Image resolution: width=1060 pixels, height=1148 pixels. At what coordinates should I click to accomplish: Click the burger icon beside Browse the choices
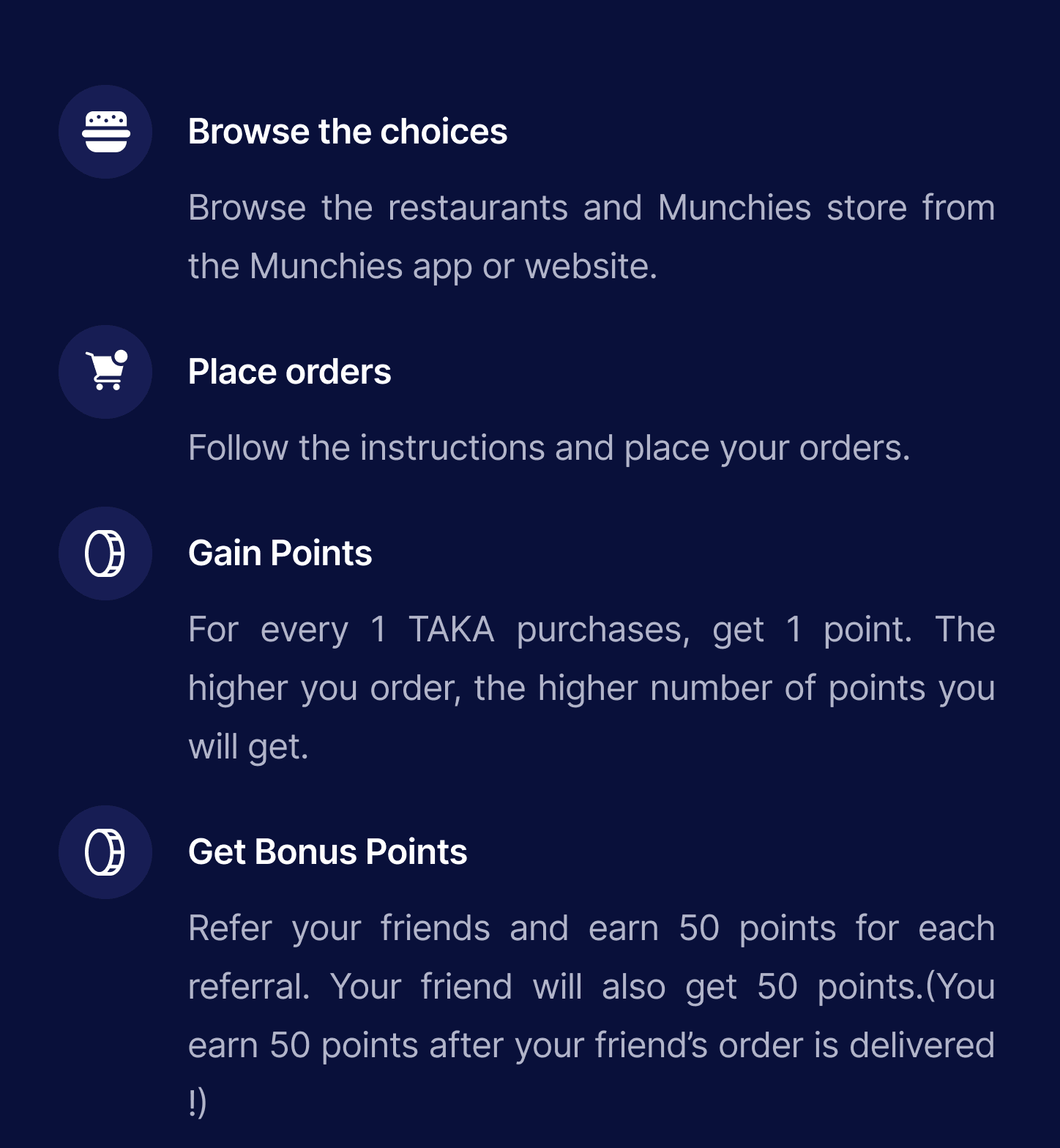[x=105, y=132]
